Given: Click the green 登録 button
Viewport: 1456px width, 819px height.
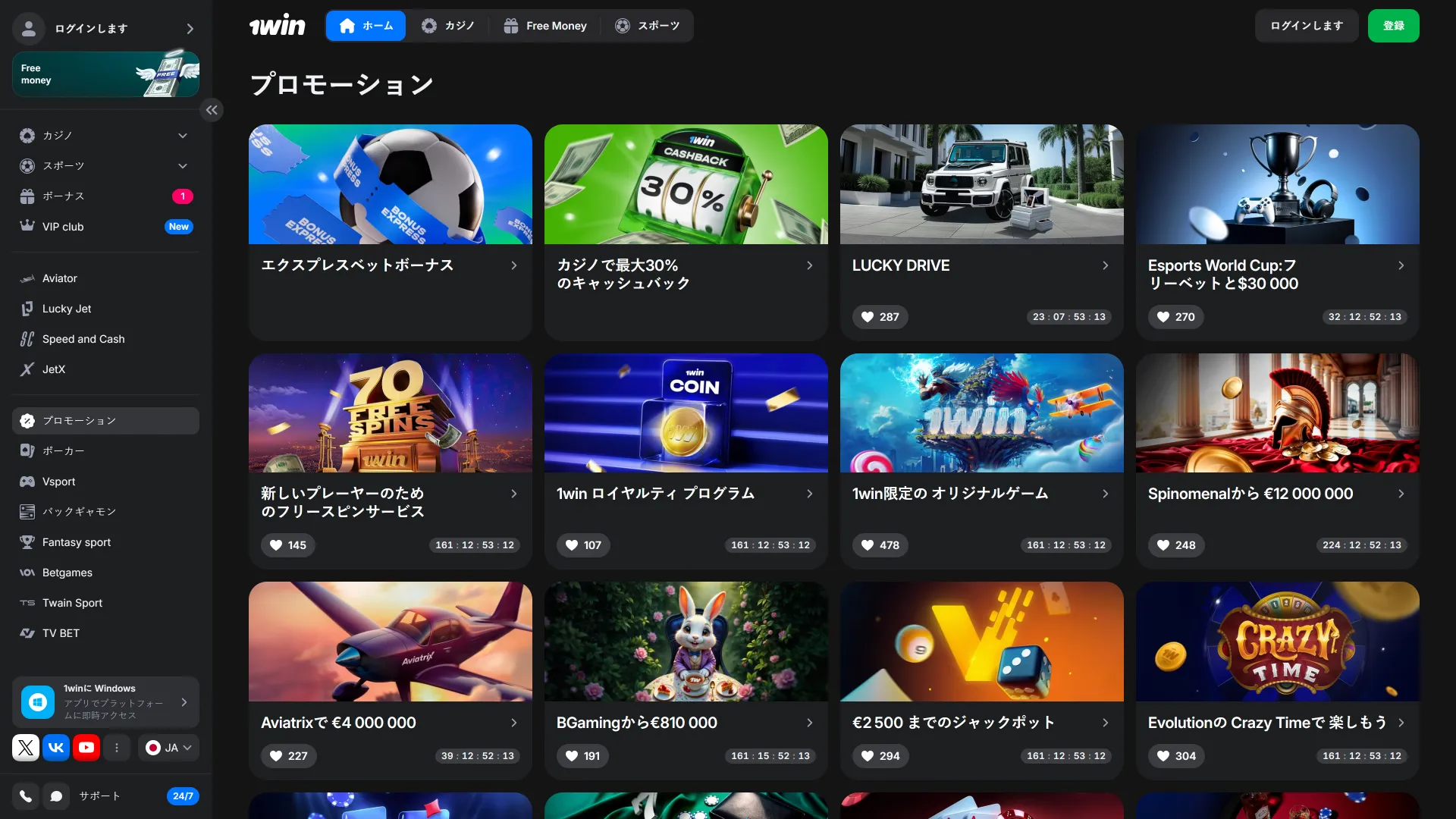Looking at the screenshot, I should click(1393, 26).
